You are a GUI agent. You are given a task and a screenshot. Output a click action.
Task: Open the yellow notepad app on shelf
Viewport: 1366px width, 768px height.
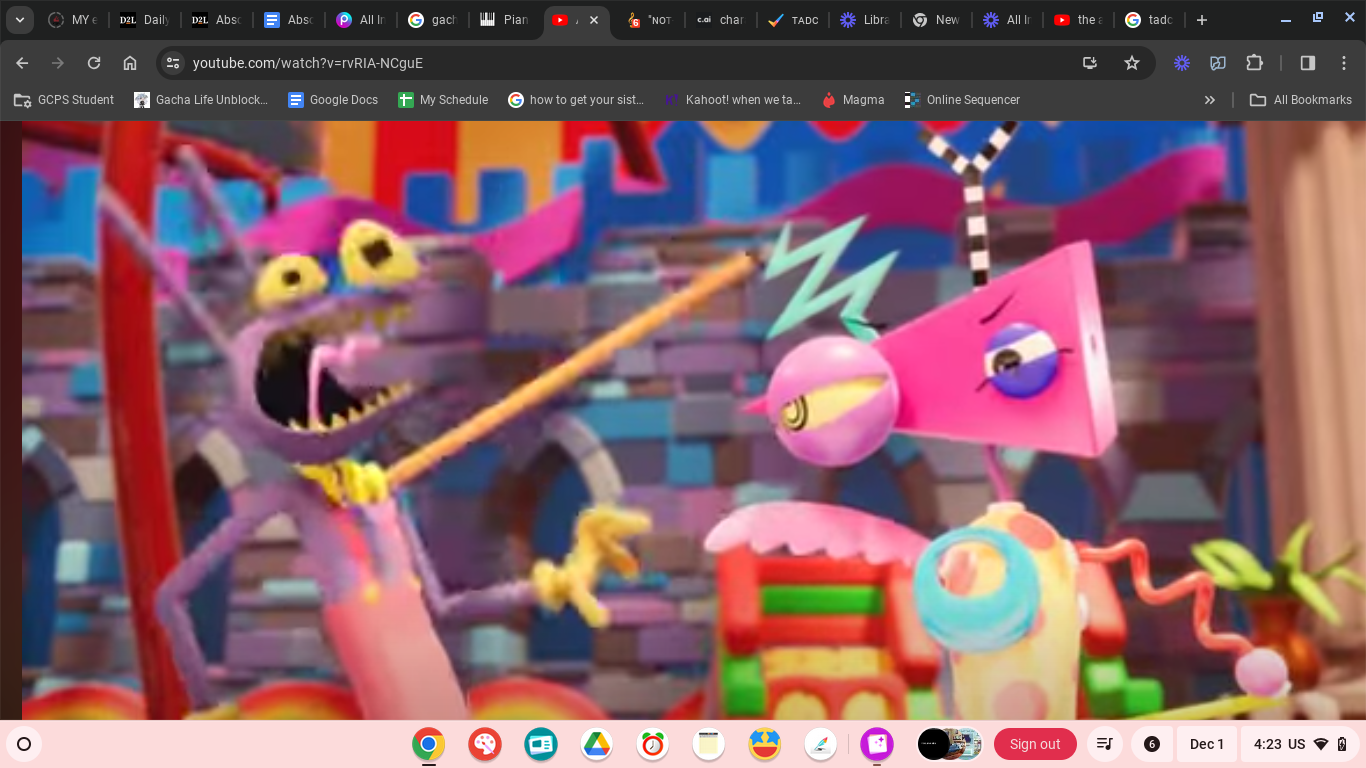pos(709,744)
